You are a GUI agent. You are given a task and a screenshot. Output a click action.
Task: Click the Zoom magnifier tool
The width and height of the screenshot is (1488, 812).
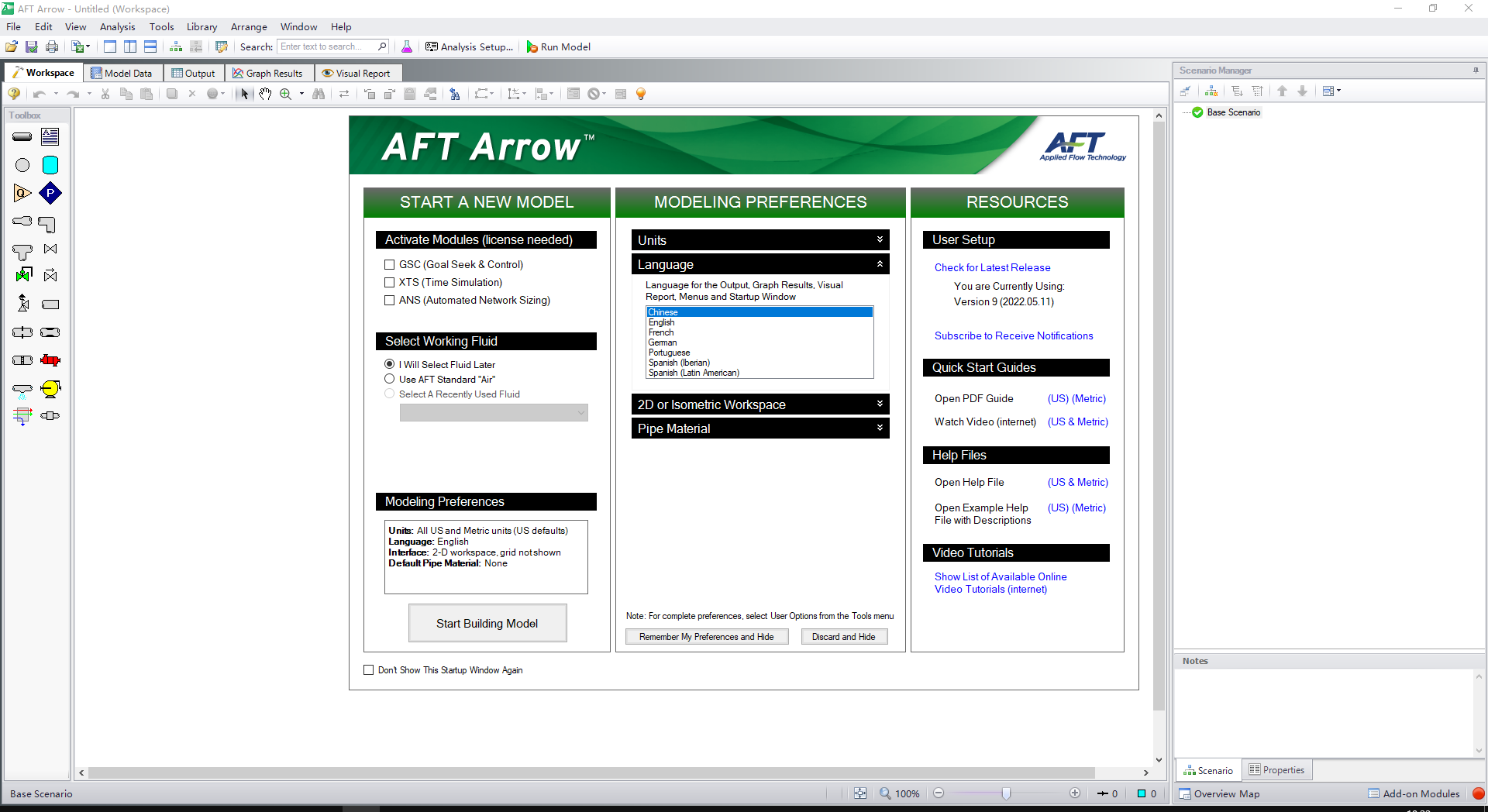click(x=285, y=94)
